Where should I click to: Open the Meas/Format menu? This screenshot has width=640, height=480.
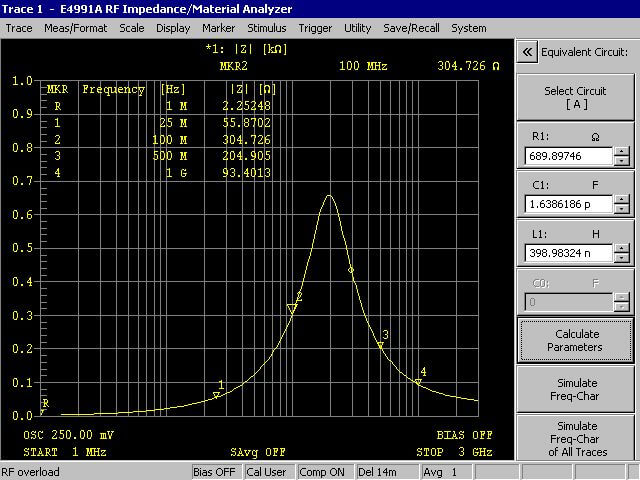[76, 28]
